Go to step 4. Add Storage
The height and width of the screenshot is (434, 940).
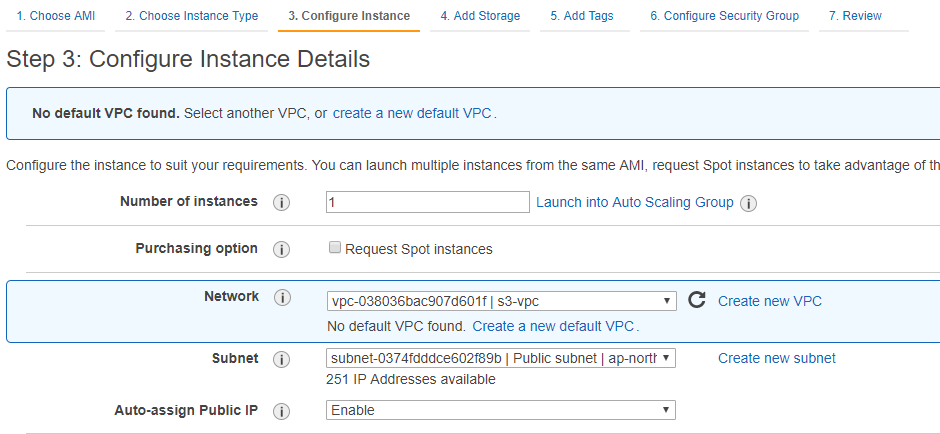point(480,16)
